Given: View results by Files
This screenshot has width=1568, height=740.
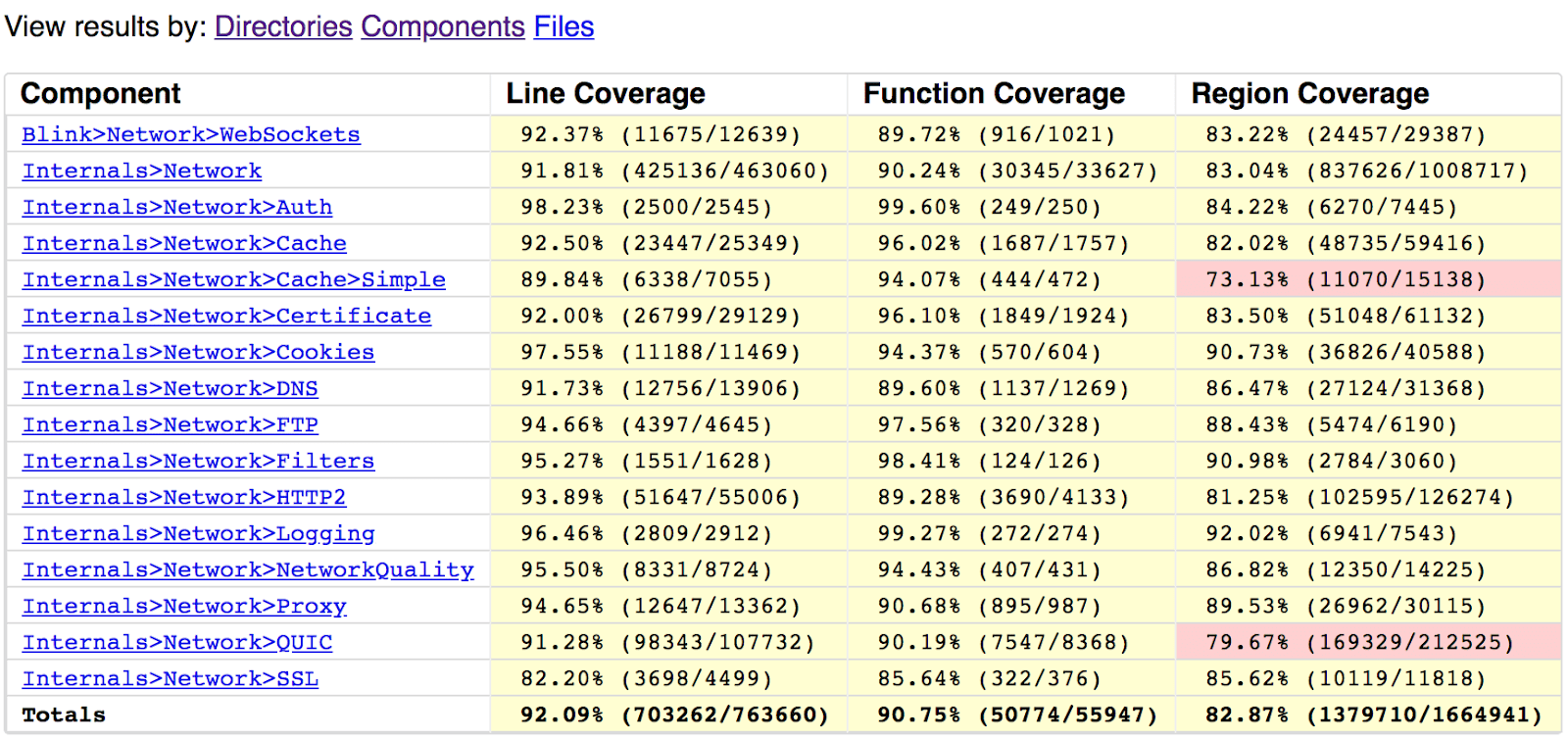Looking at the screenshot, I should click(563, 26).
